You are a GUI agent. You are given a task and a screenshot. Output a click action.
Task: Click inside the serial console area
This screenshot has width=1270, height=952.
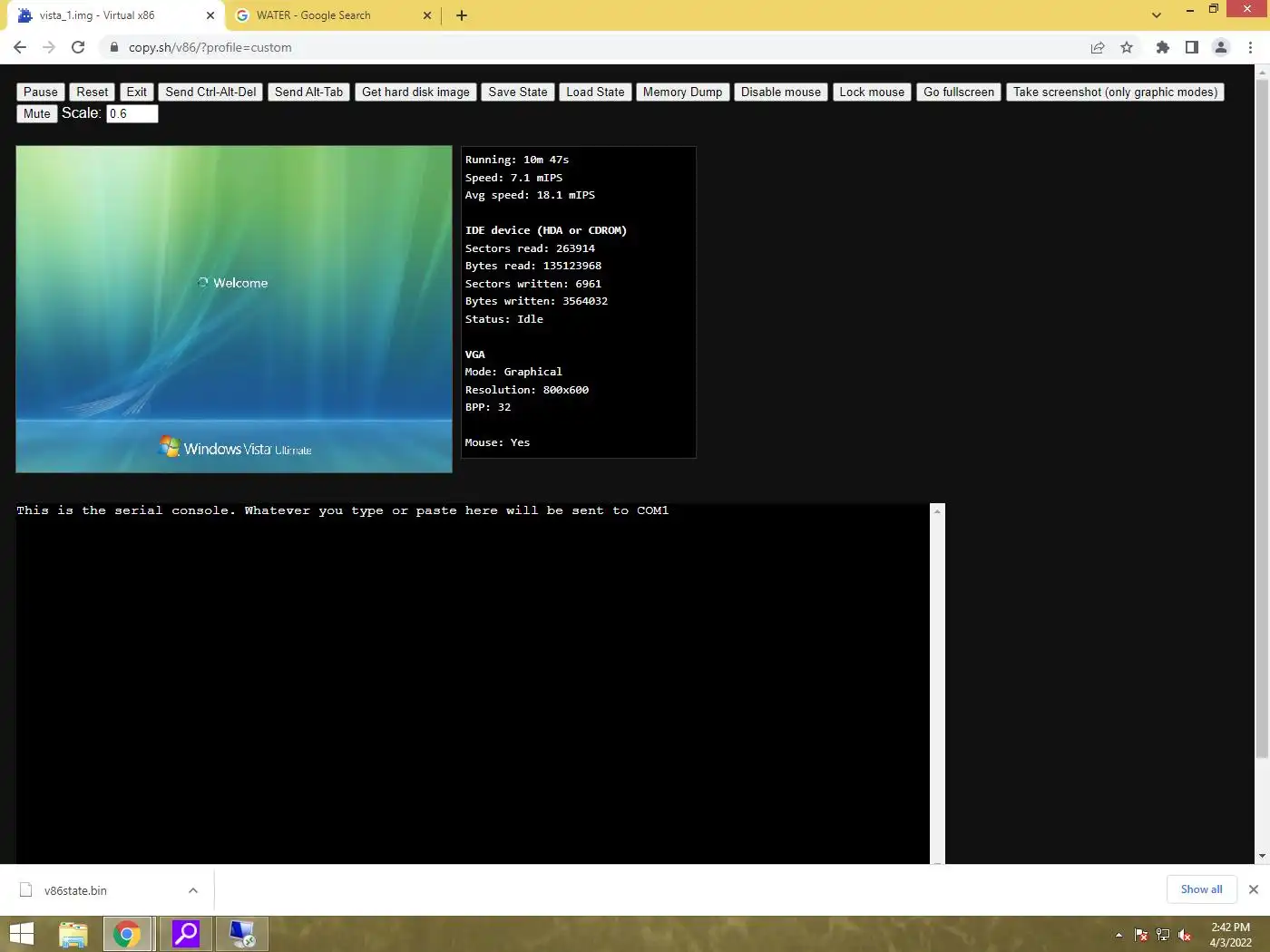(473, 684)
